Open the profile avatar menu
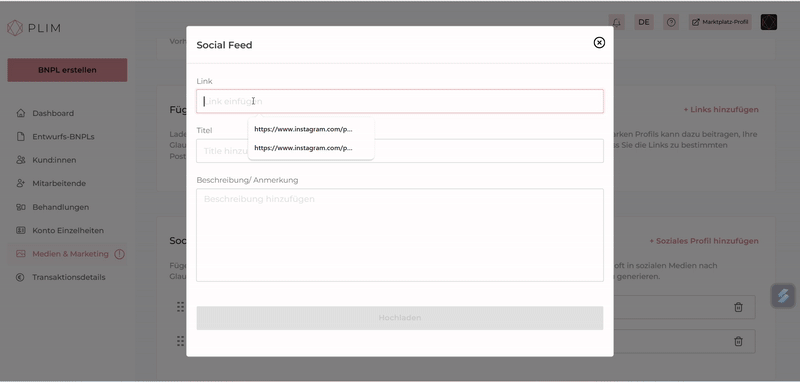This screenshot has width=800, height=382. pyautogui.click(x=768, y=22)
